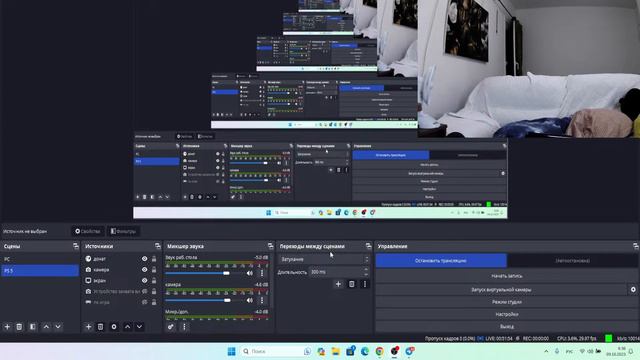Toggle visibility of the камера source
This screenshot has height=360, width=640.
[144, 270]
